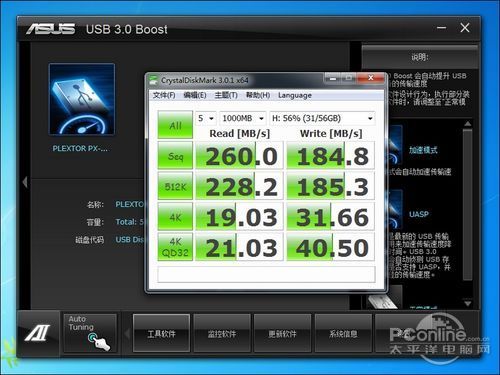The height and width of the screenshot is (375, 500).
Task: Run the 4K benchmark
Action: click(x=175, y=217)
